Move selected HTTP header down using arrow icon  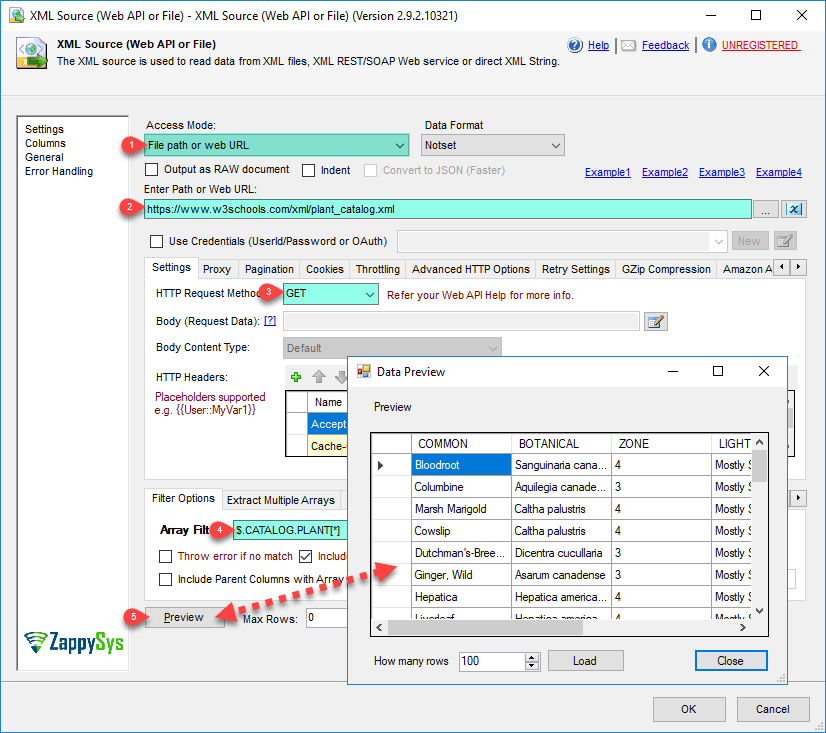[x=341, y=377]
